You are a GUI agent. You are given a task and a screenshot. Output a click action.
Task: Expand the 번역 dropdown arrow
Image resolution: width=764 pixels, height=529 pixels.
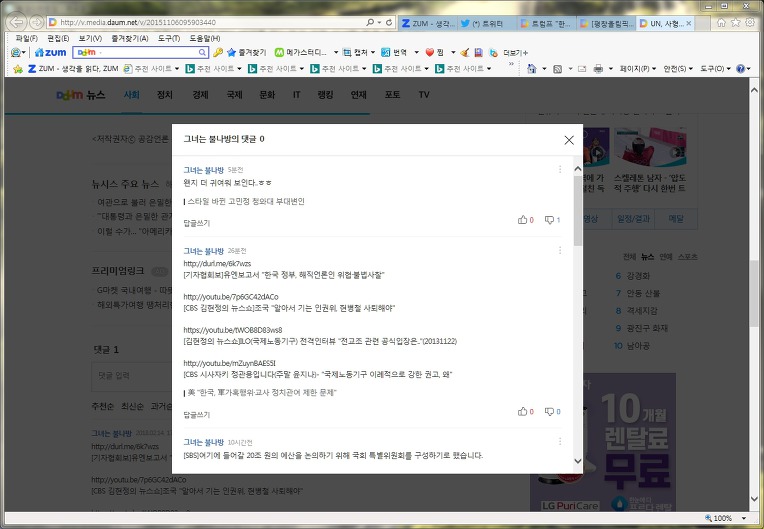pyautogui.click(x=417, y=52)
